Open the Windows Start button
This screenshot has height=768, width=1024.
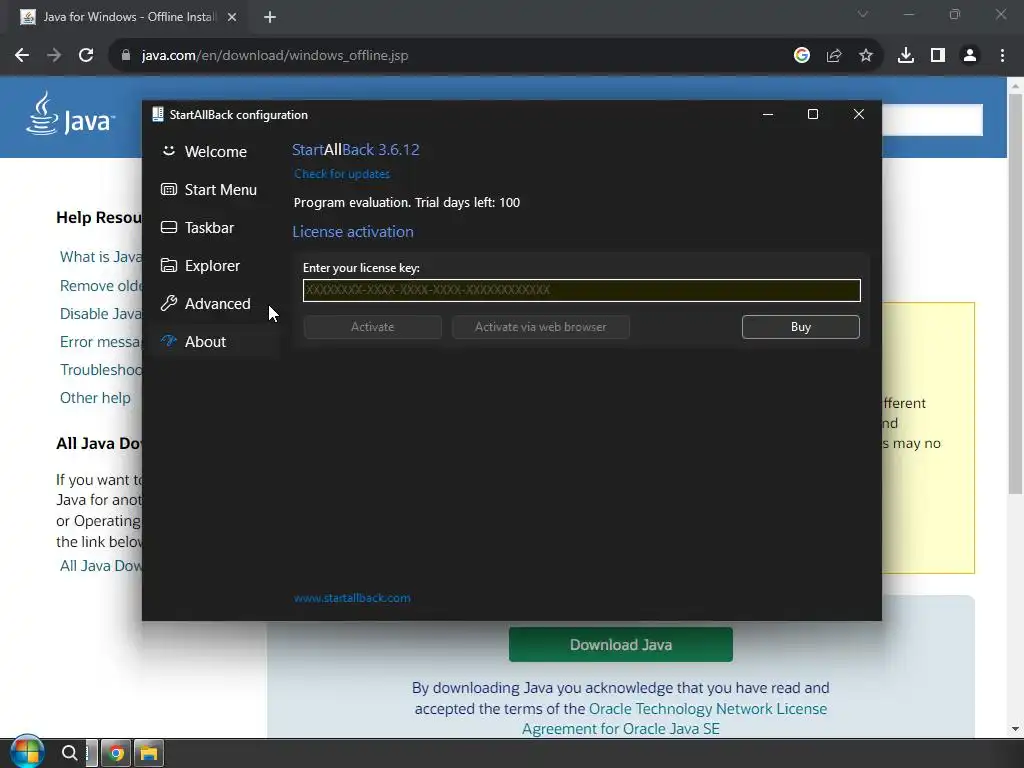tap(27, 752)
